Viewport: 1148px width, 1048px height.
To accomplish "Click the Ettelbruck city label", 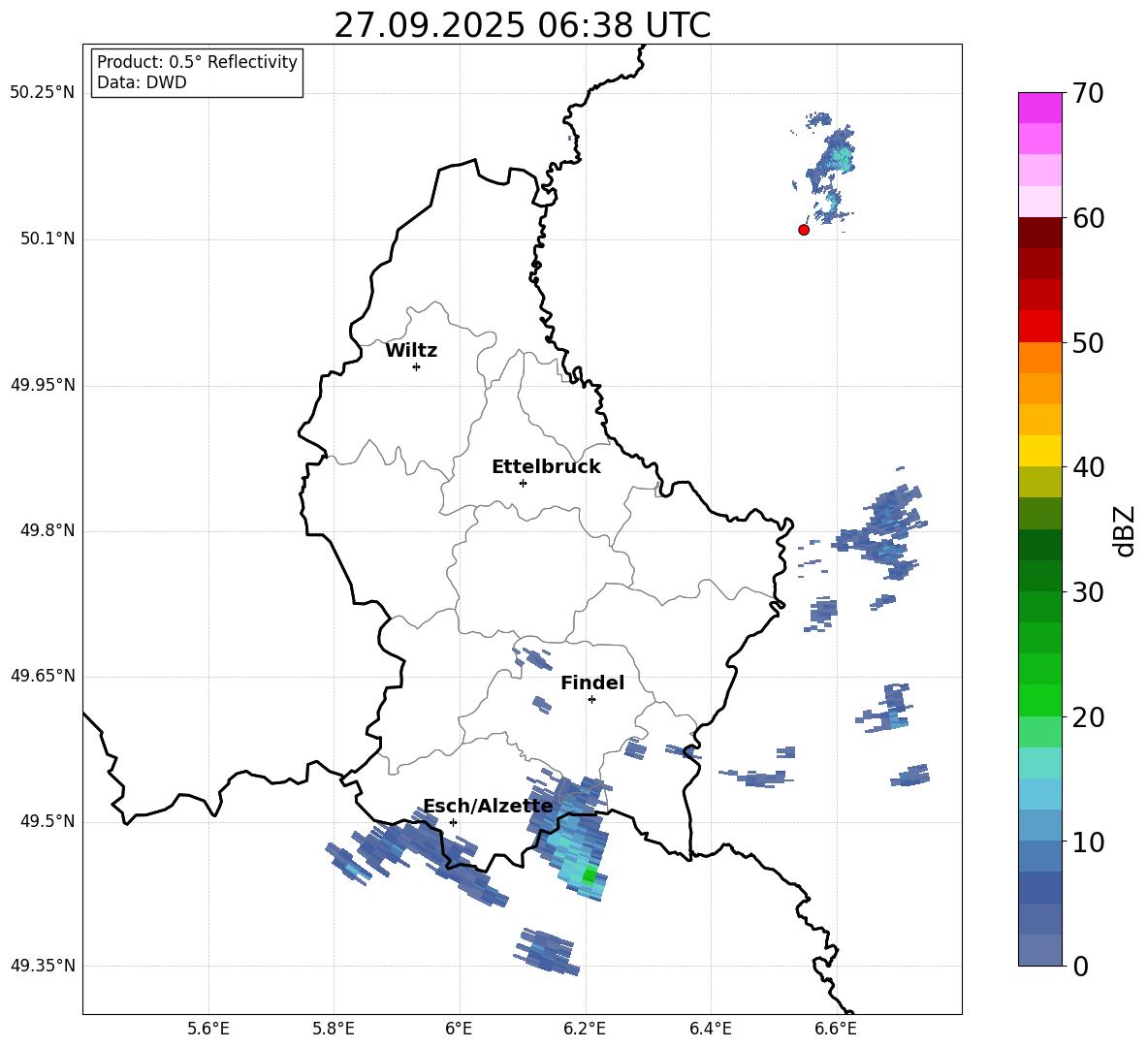I will (546, 467).
